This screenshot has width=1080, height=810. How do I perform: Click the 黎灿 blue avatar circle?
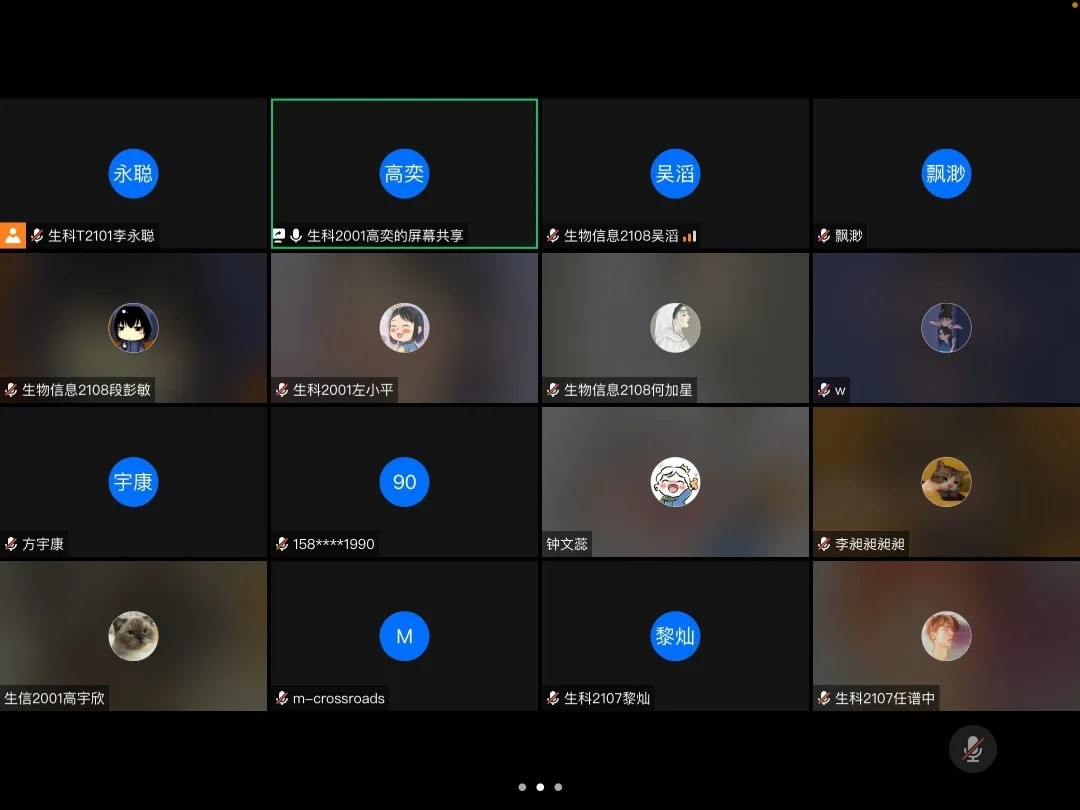[x=675, y=636]
